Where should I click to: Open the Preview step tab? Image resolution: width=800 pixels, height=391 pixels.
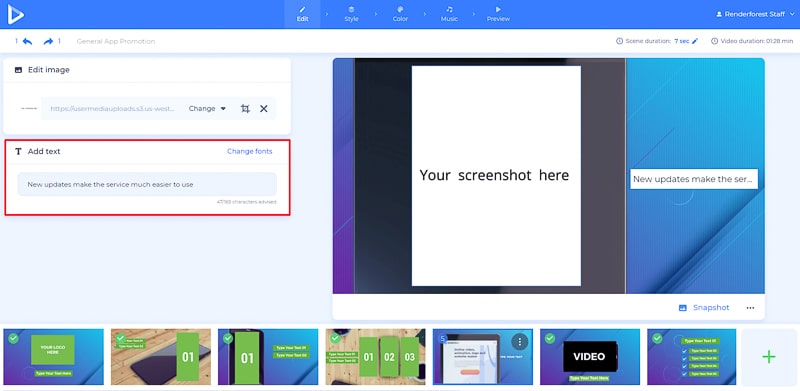498,14
